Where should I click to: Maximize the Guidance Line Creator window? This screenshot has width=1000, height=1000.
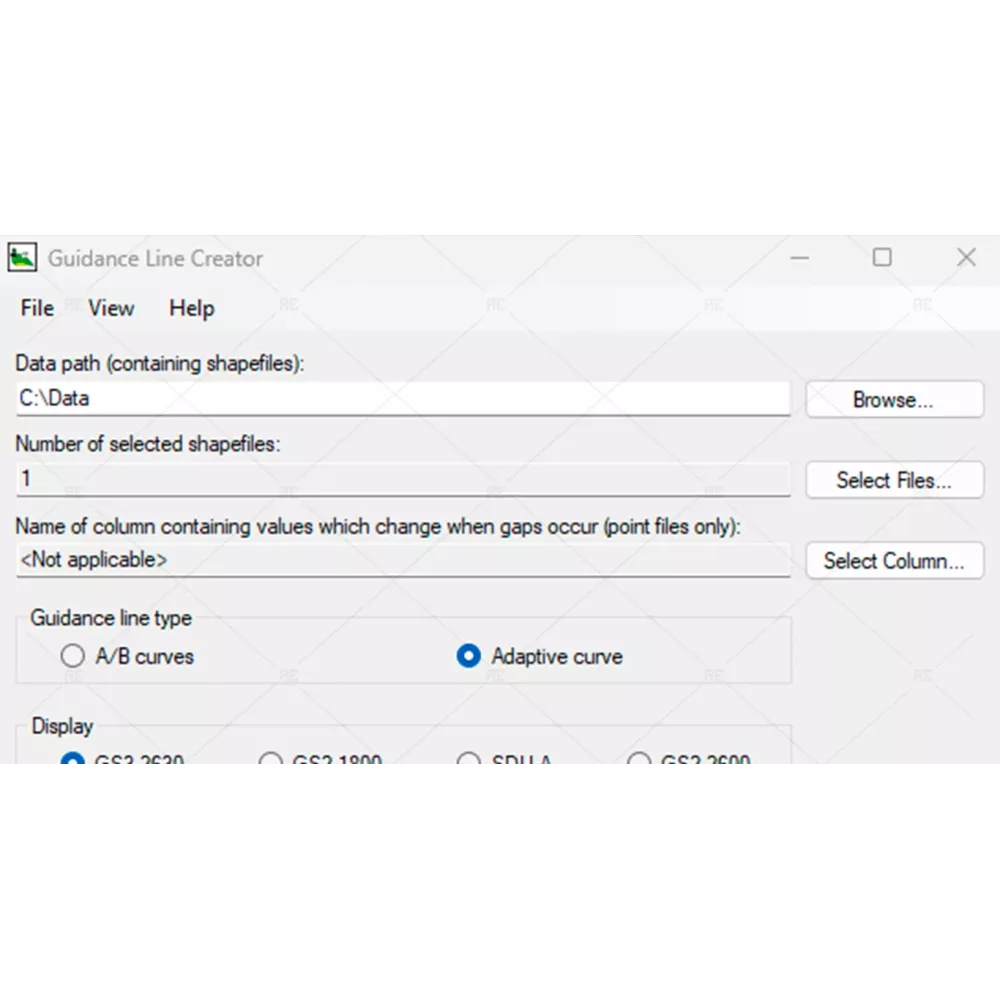coord(882,258)
